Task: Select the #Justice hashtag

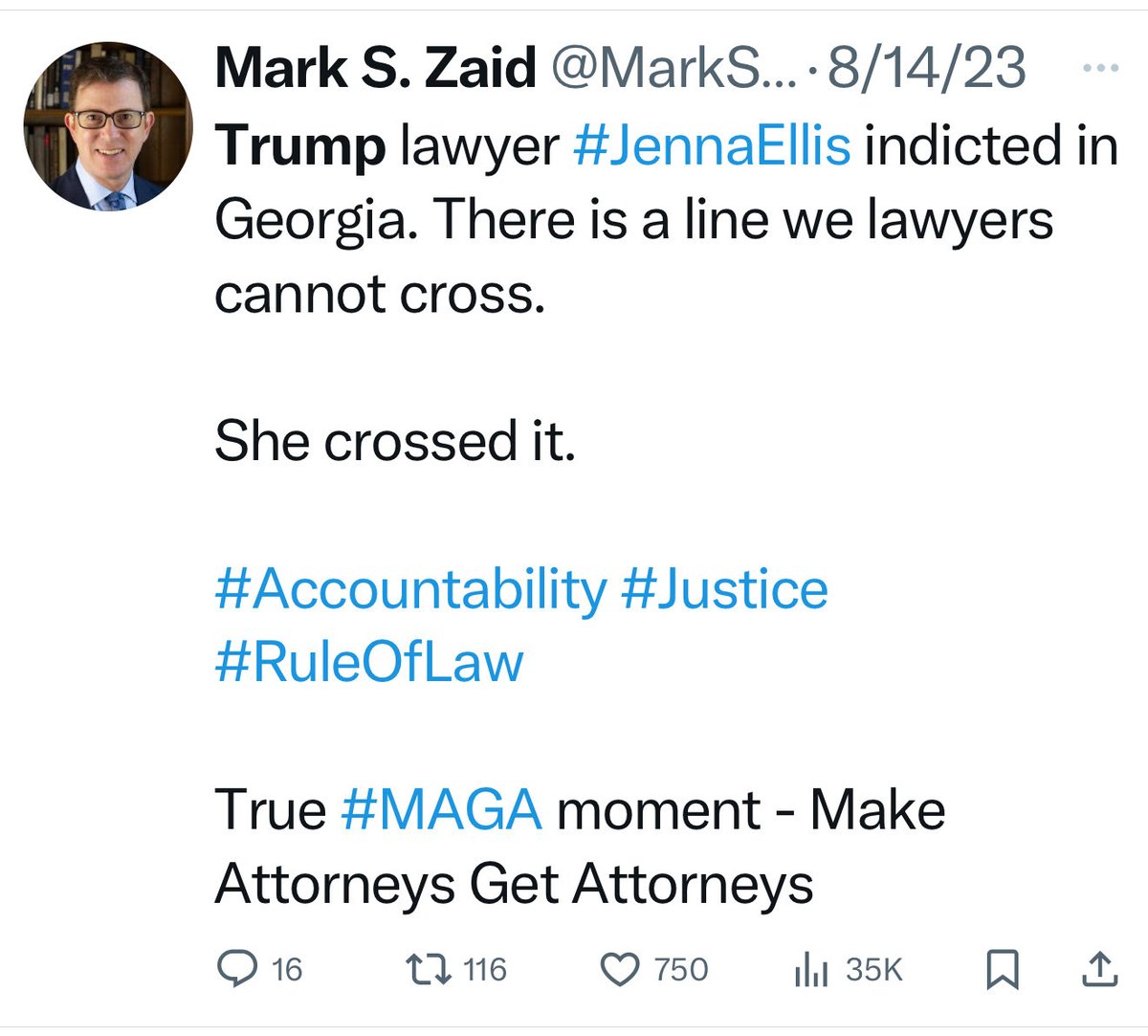Action: coord(724,588)
